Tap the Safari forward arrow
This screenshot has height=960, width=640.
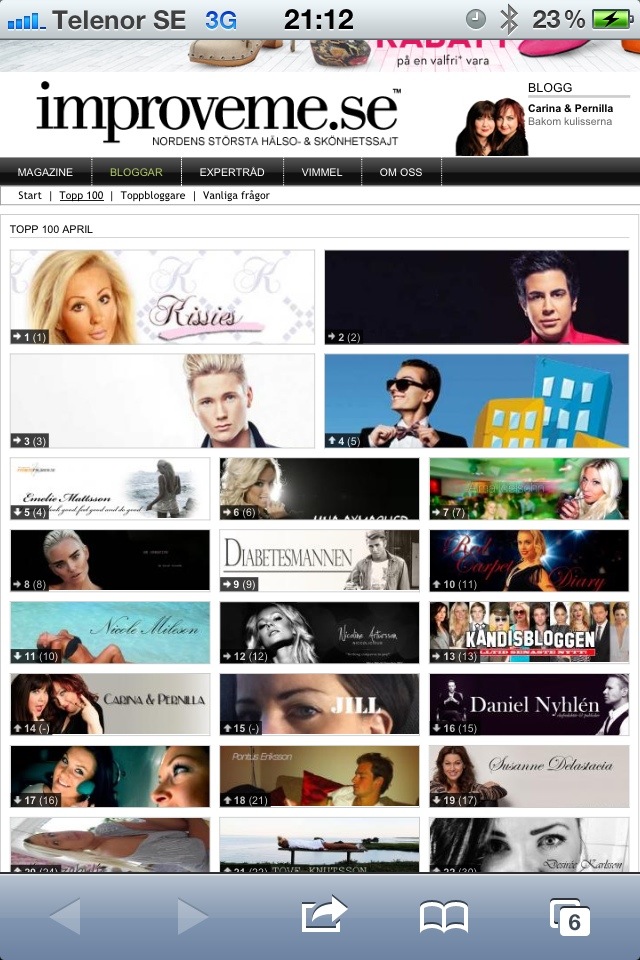(192, 916)
